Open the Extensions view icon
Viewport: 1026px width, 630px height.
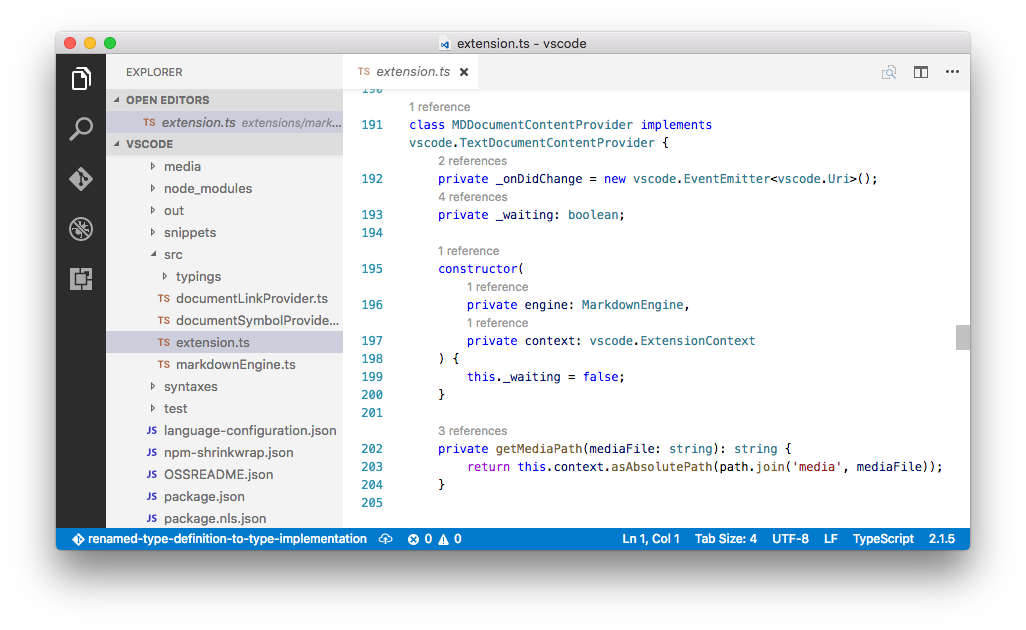tap(81, 279)
